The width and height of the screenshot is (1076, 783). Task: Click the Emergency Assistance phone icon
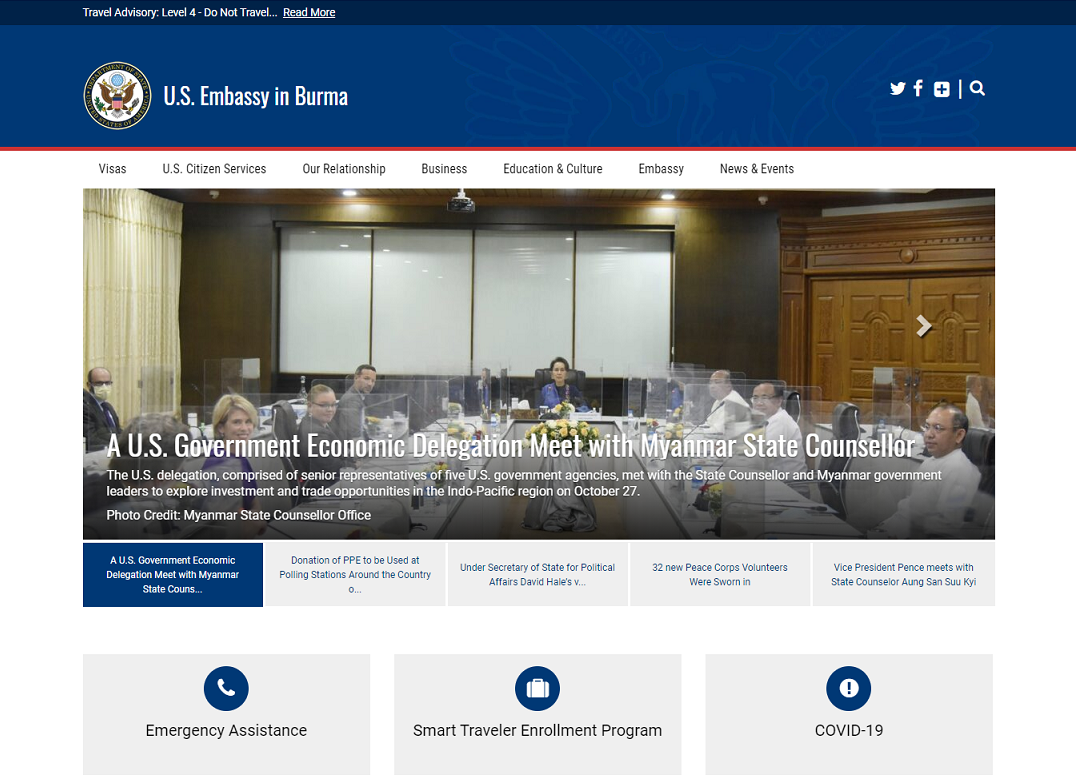[226, 688]
